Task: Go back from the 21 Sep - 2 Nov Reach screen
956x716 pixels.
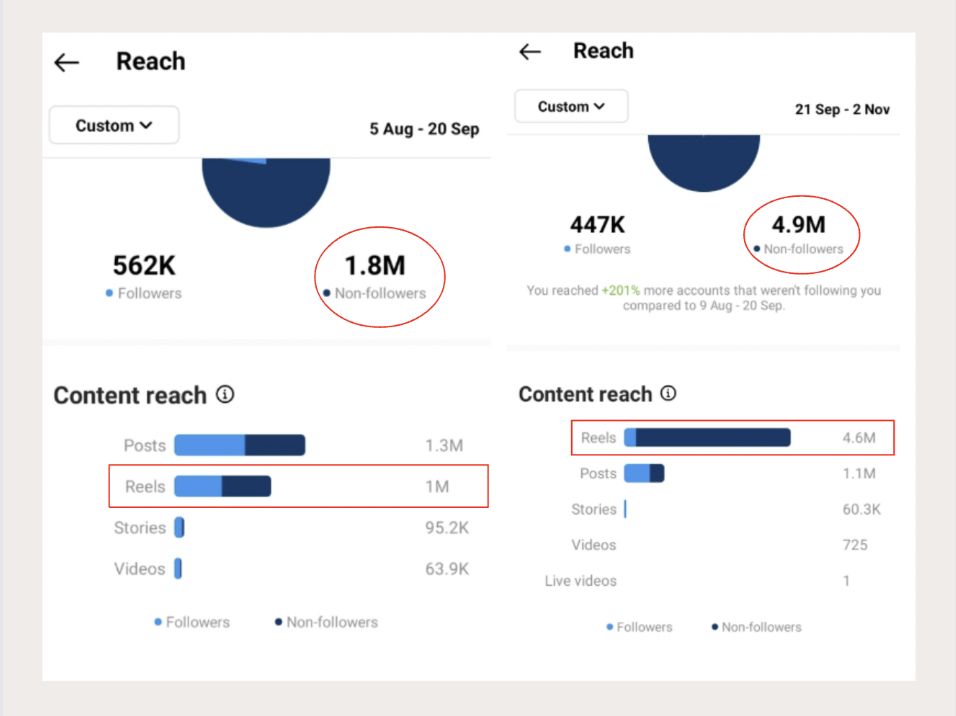Action: click(530, 52)
